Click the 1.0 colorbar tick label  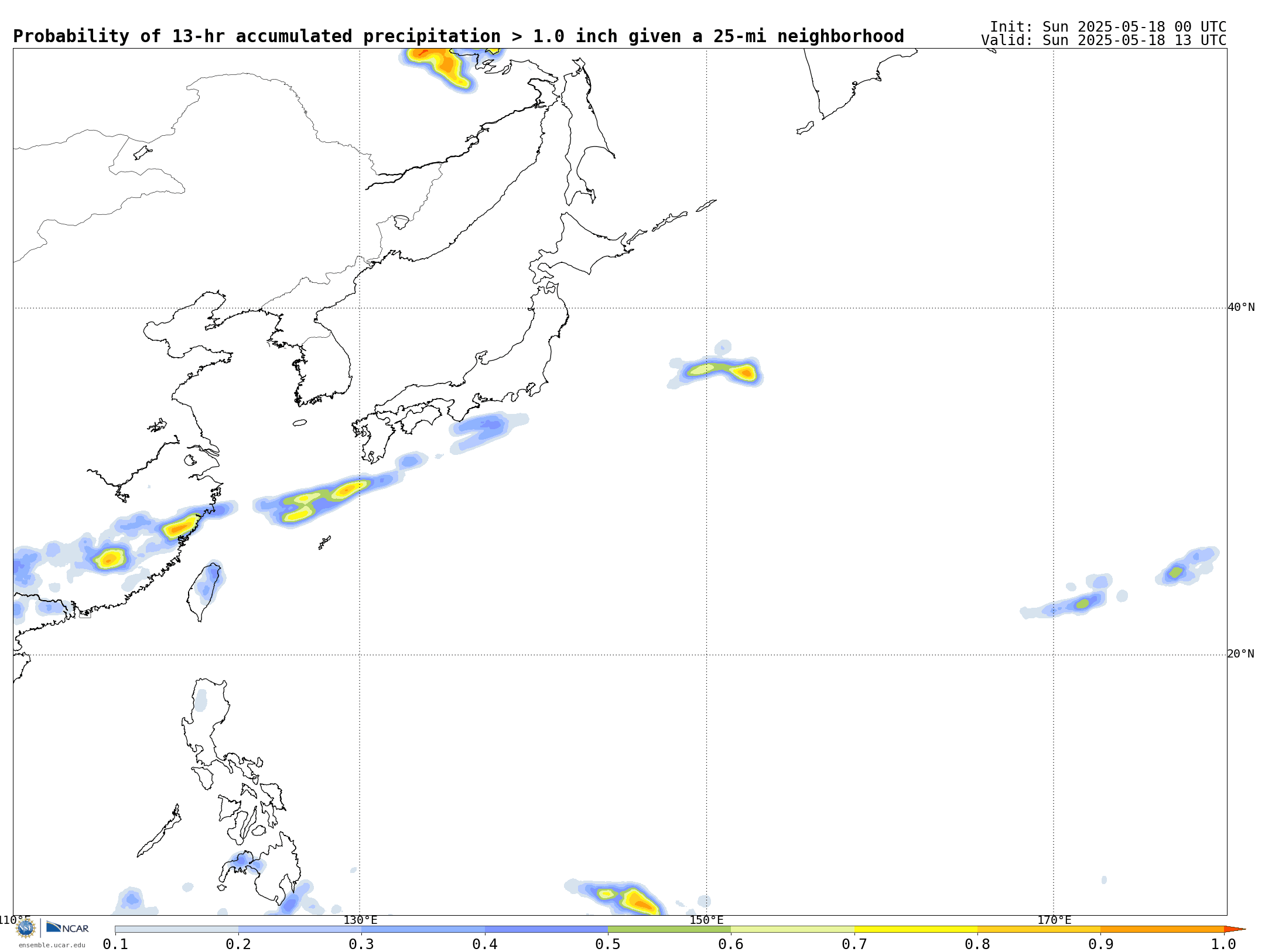(1224, 944)
